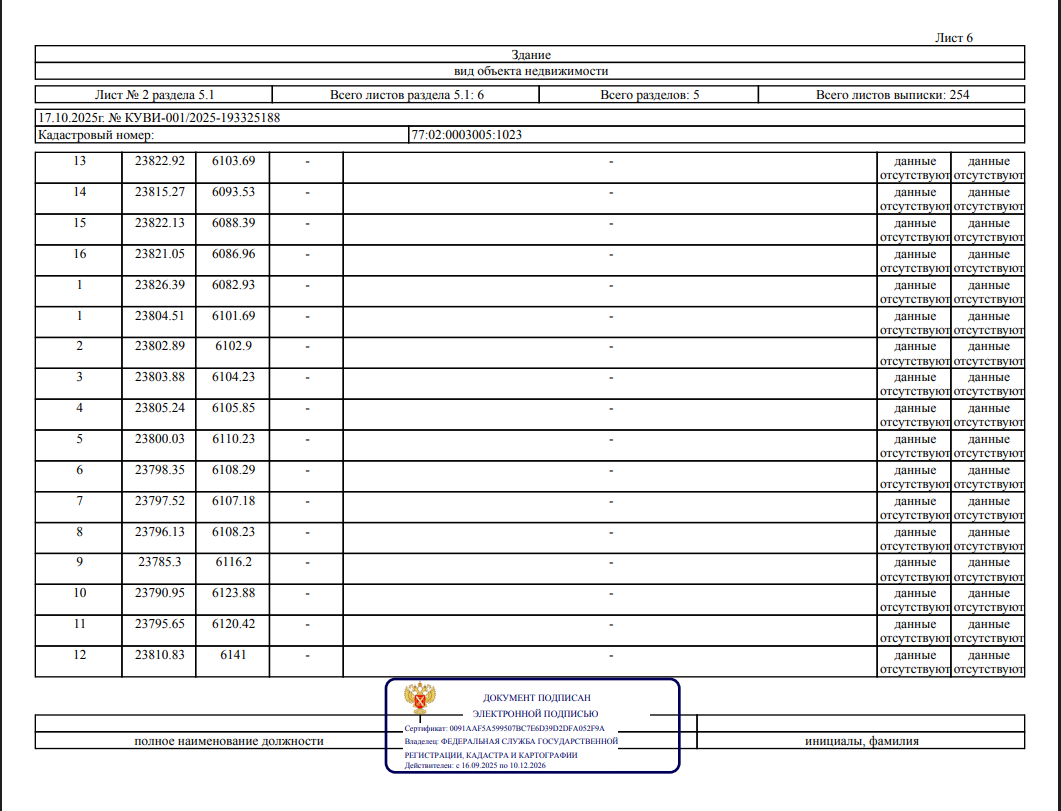Click "РЕГИСТРАЦИИ, КАДАСТРА И КАРТОГРАФИИ" line
1061x811 pixels.
tap(491, 755)
